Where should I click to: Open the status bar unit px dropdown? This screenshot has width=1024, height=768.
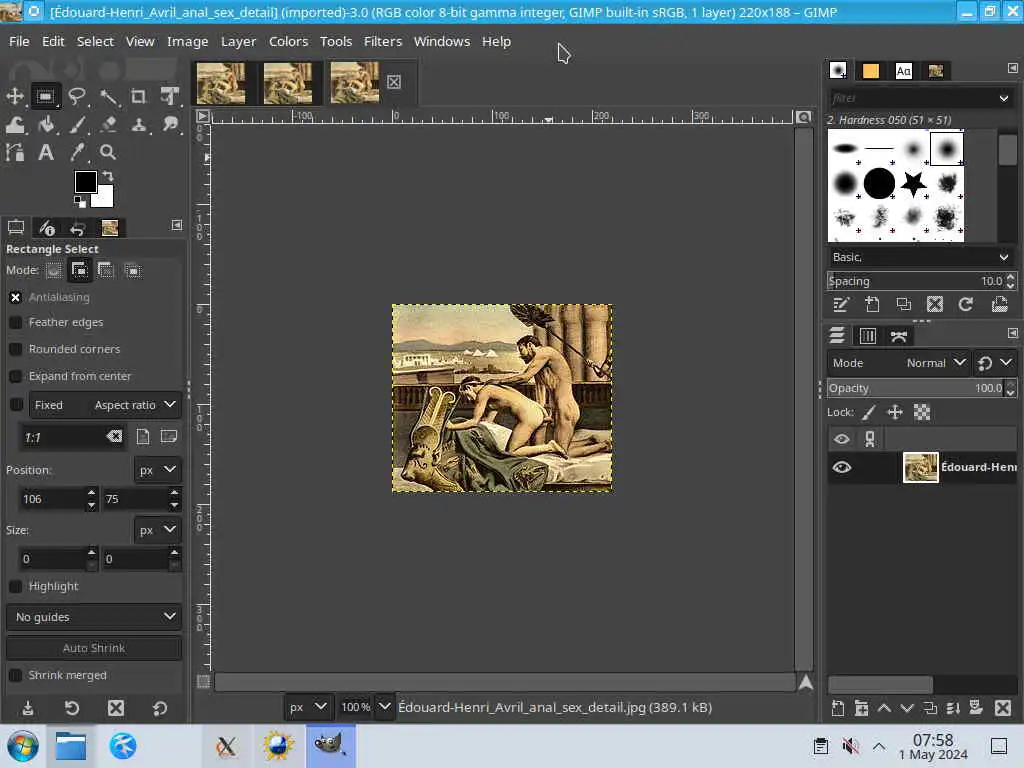click(x=307, y=707)
